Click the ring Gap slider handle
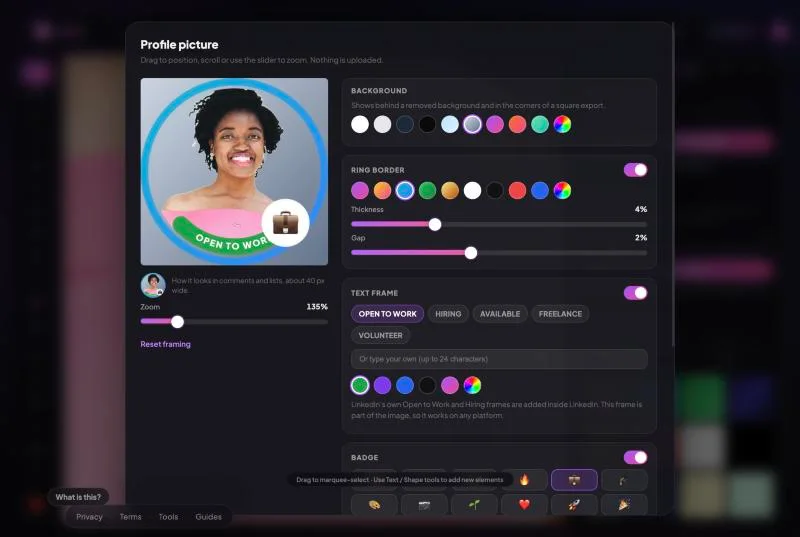The image size is (800, 537). [x=471, y=253]
